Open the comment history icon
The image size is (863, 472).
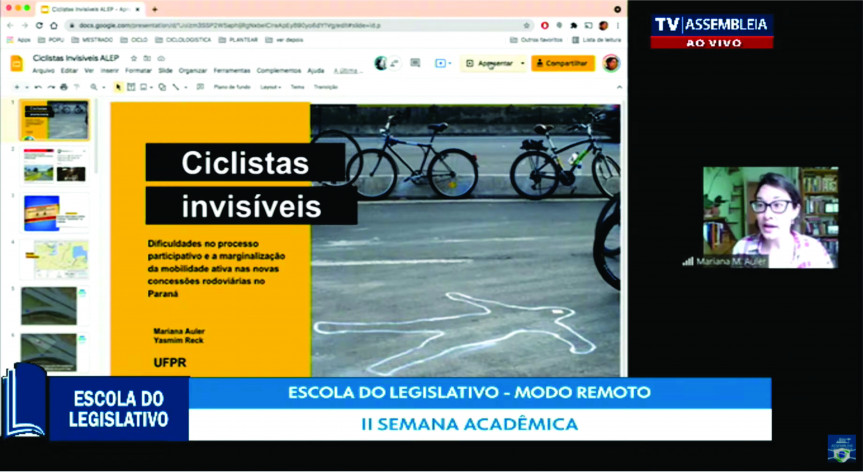(414, 63)
